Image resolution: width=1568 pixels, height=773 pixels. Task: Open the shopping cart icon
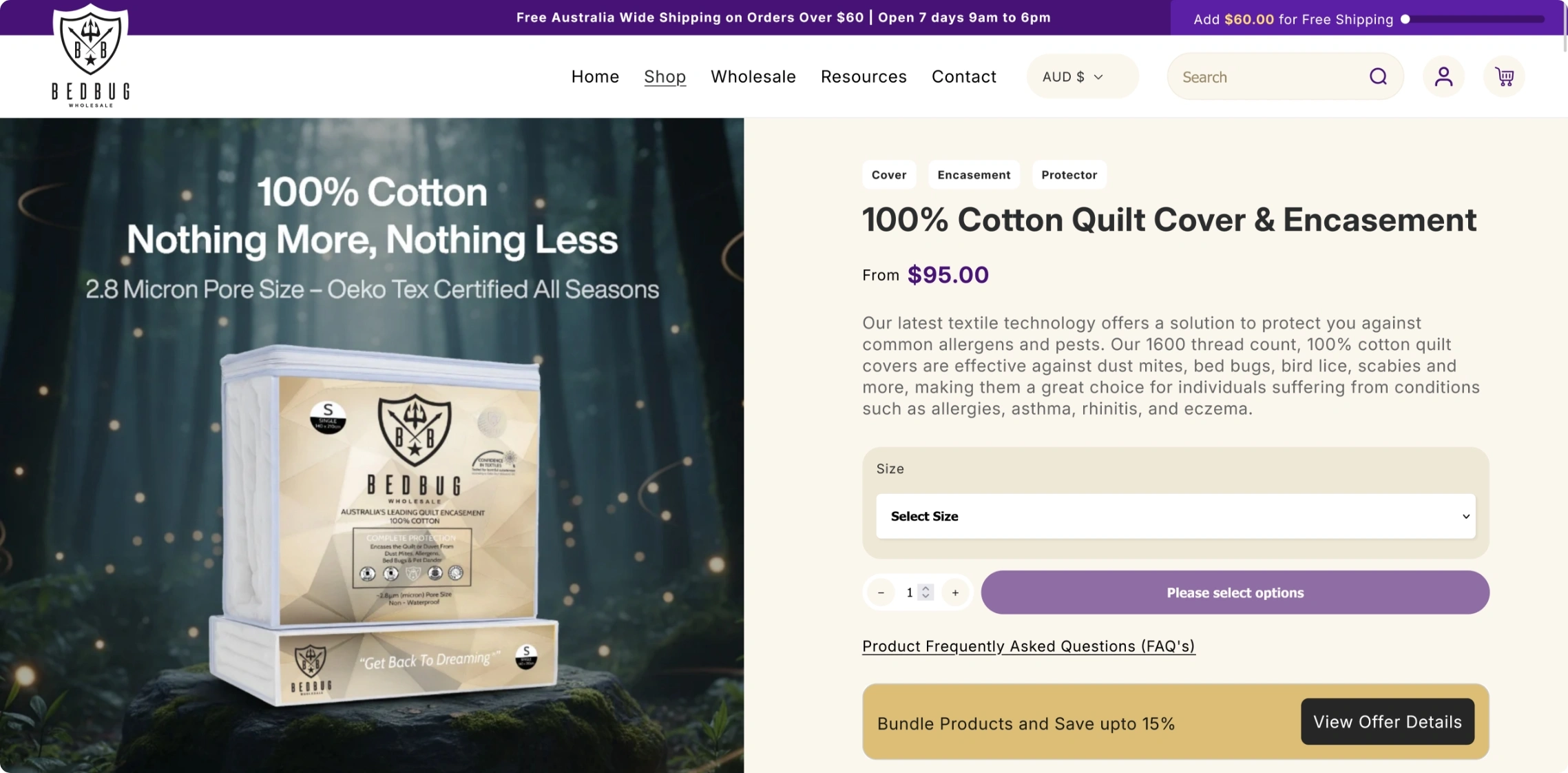tap(1504, 76)
